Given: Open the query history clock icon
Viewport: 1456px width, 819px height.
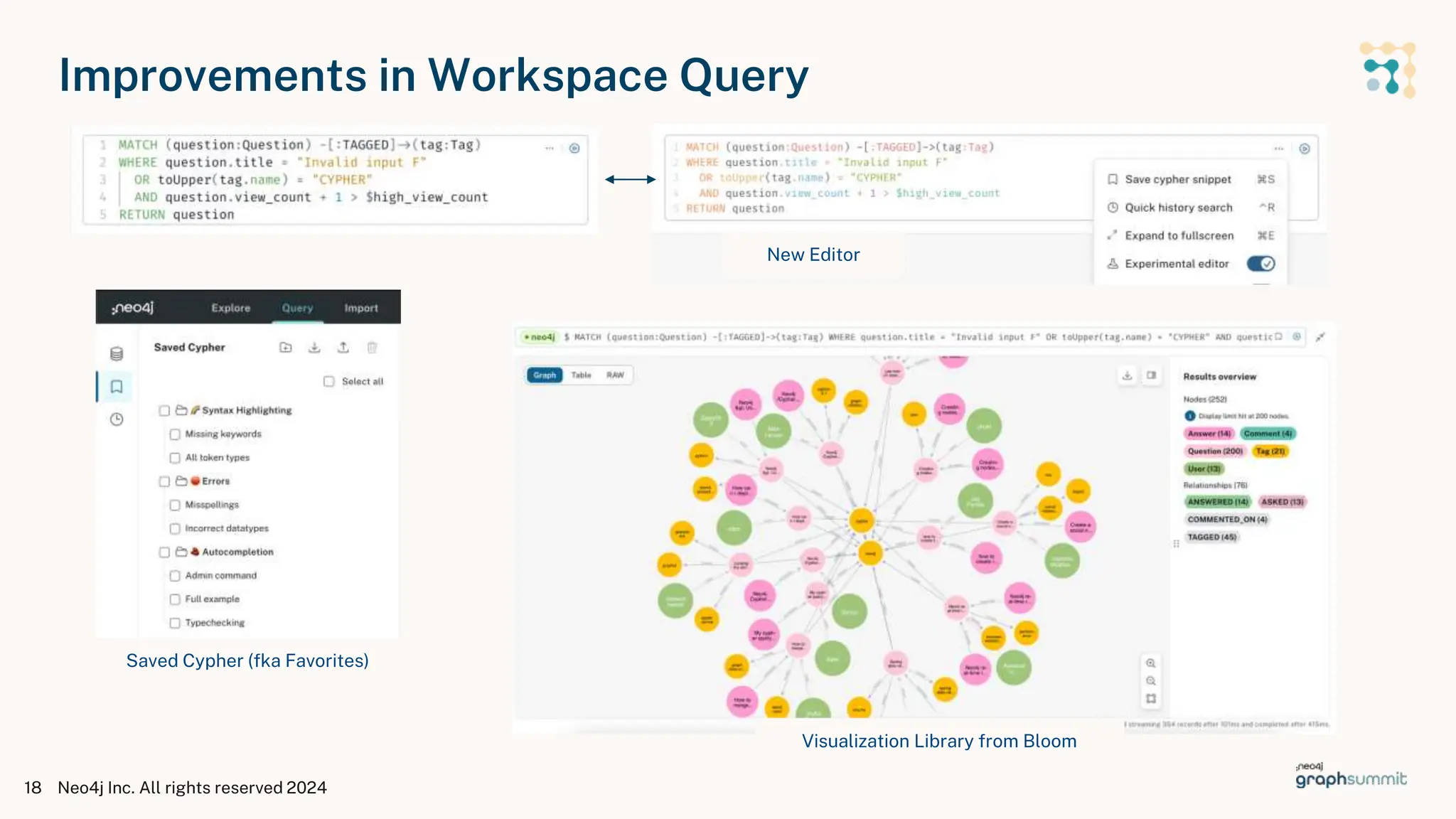Looking at the screenshot, I should tap(117, 419).
